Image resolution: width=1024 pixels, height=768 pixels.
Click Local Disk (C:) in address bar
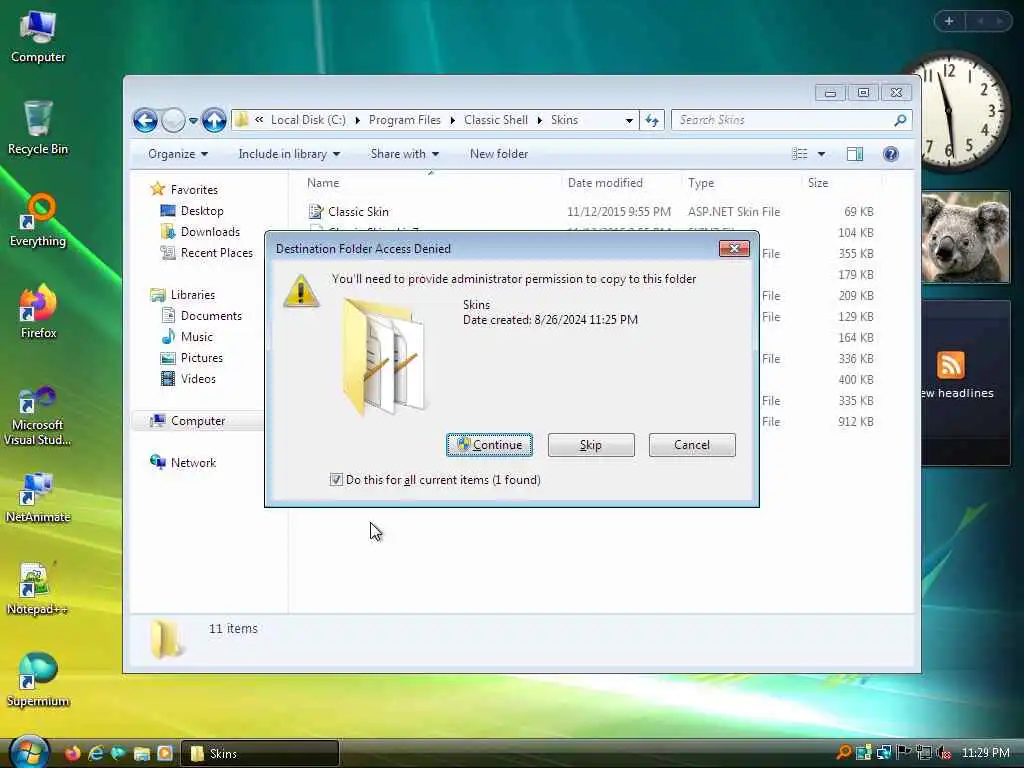(308, 120)
